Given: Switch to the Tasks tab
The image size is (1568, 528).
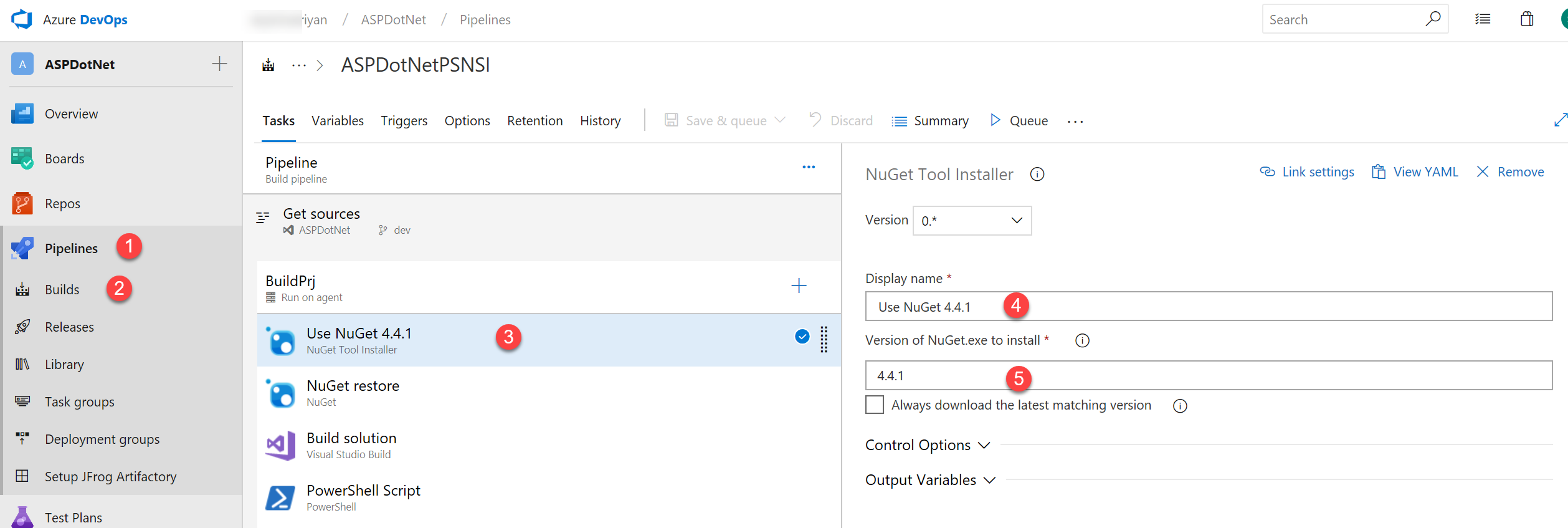Looking at the screenshot, I should 278,121.
